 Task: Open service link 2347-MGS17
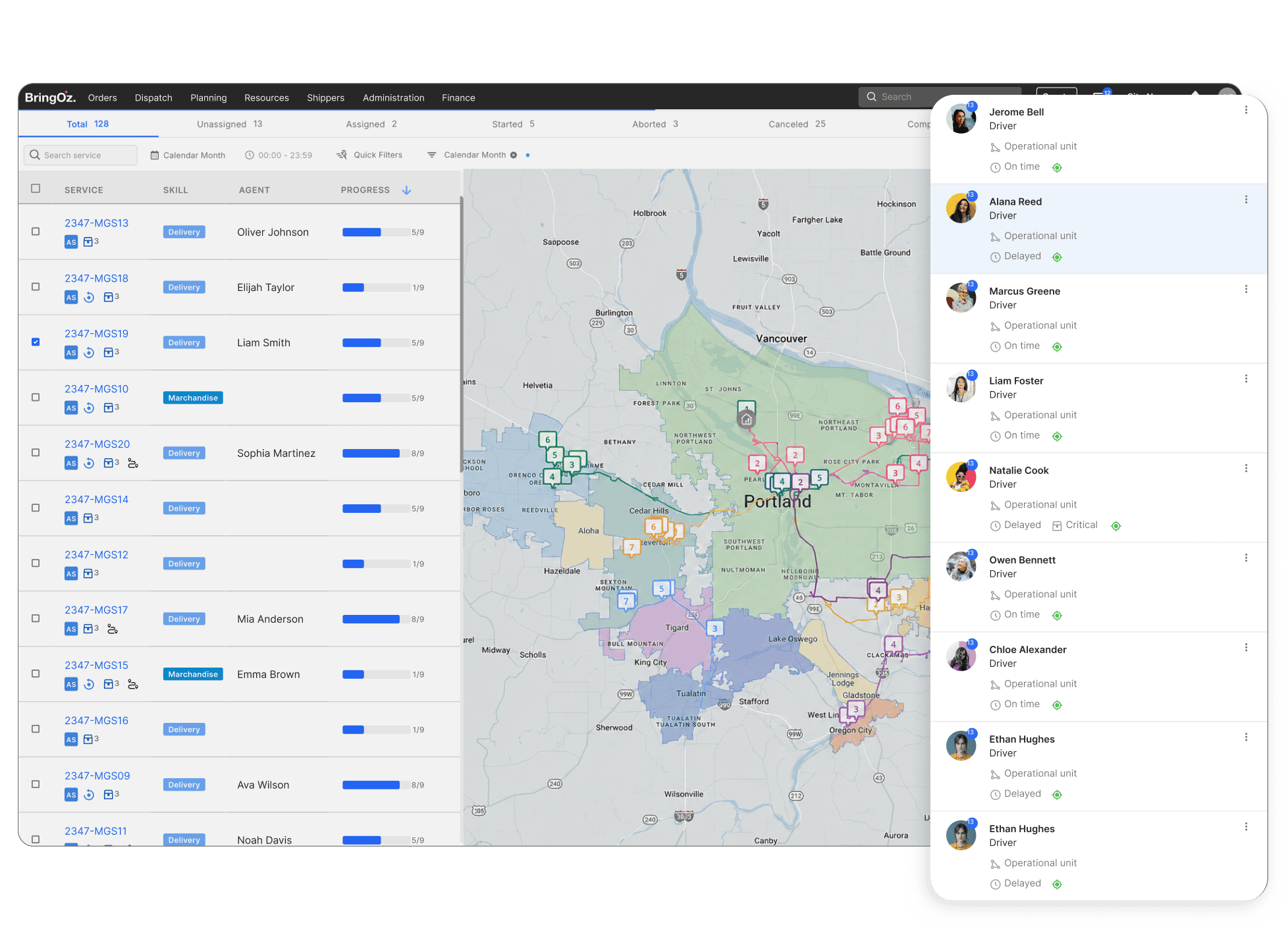coord(96,610)
